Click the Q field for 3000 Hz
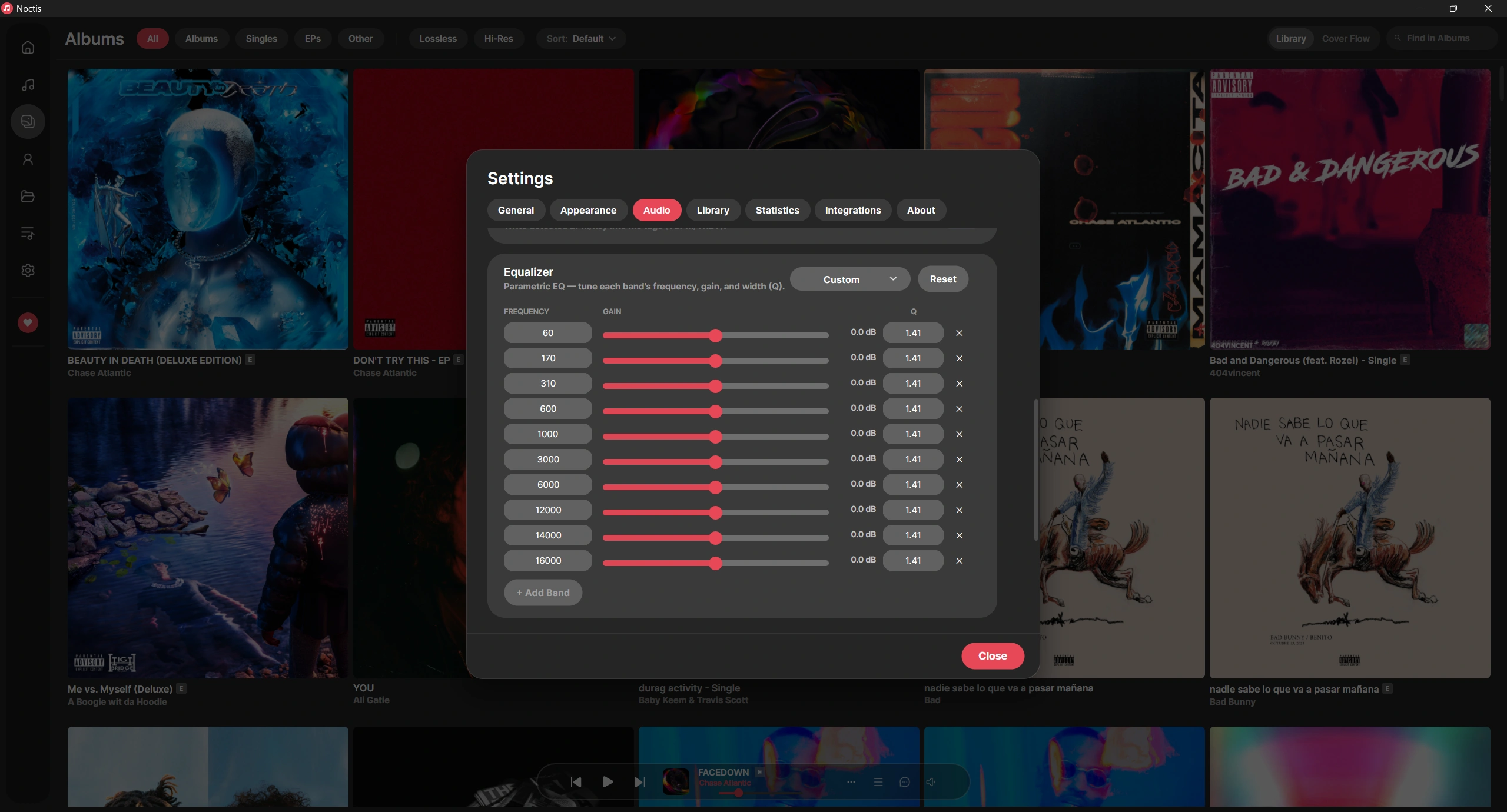Image resolution: width=1507 pixels, height=812 pixels. pyautogui.click(x=913, y=460)
